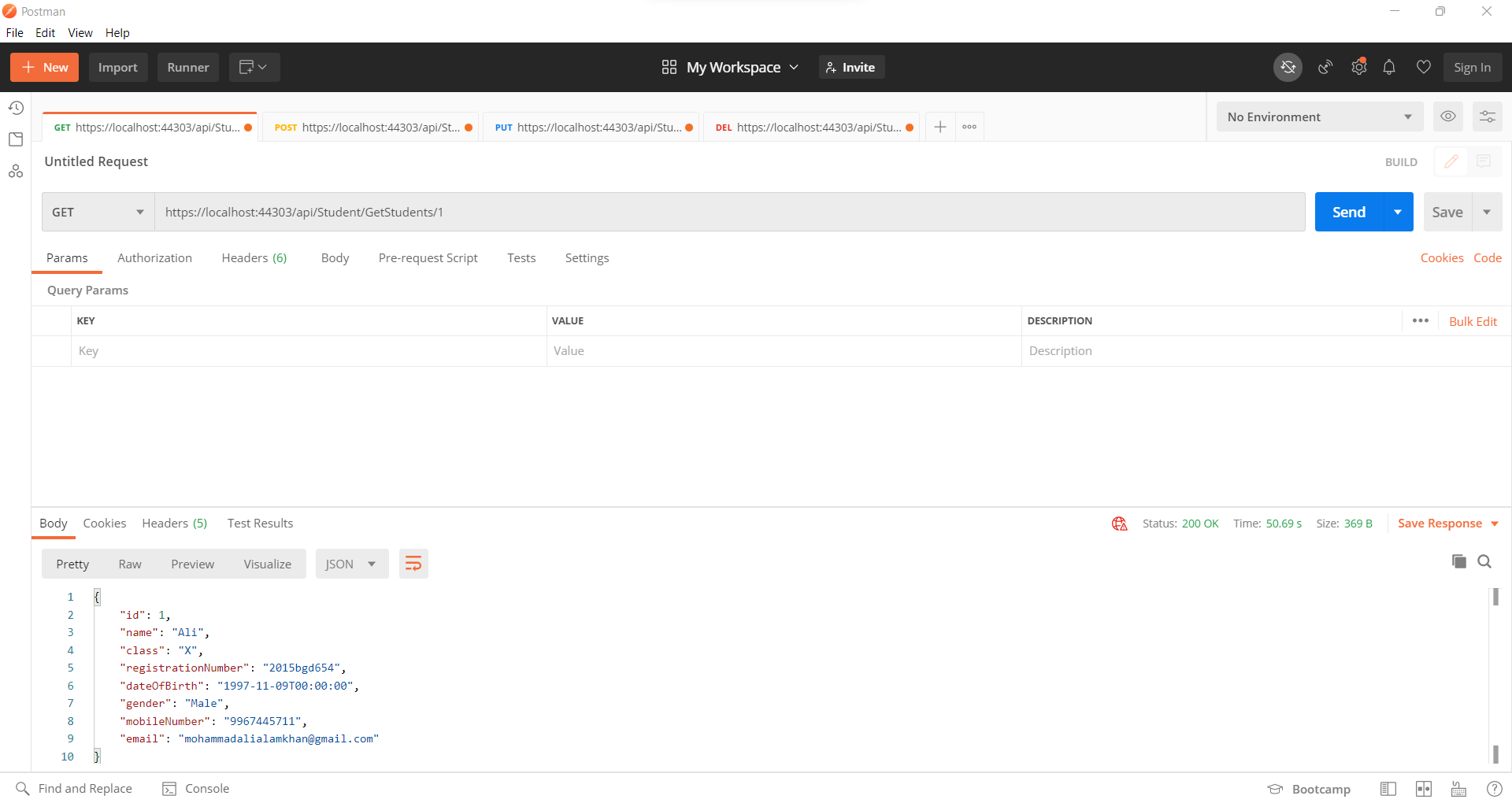Toggle the two-pane layout in the status bar
Screen dimensions: 1512x803
click(x=1425, y=788)
